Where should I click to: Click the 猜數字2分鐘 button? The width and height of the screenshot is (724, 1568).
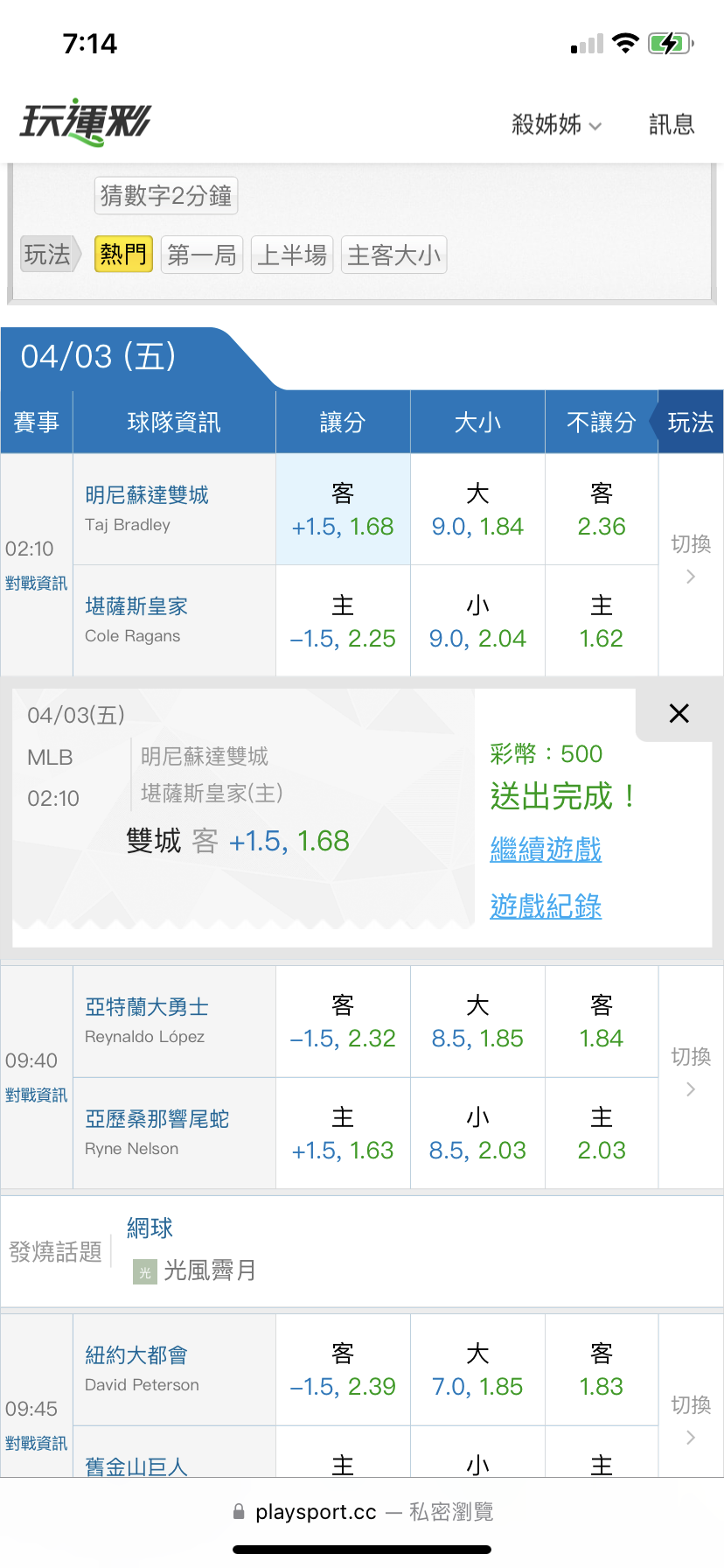(x=166, y=195)
